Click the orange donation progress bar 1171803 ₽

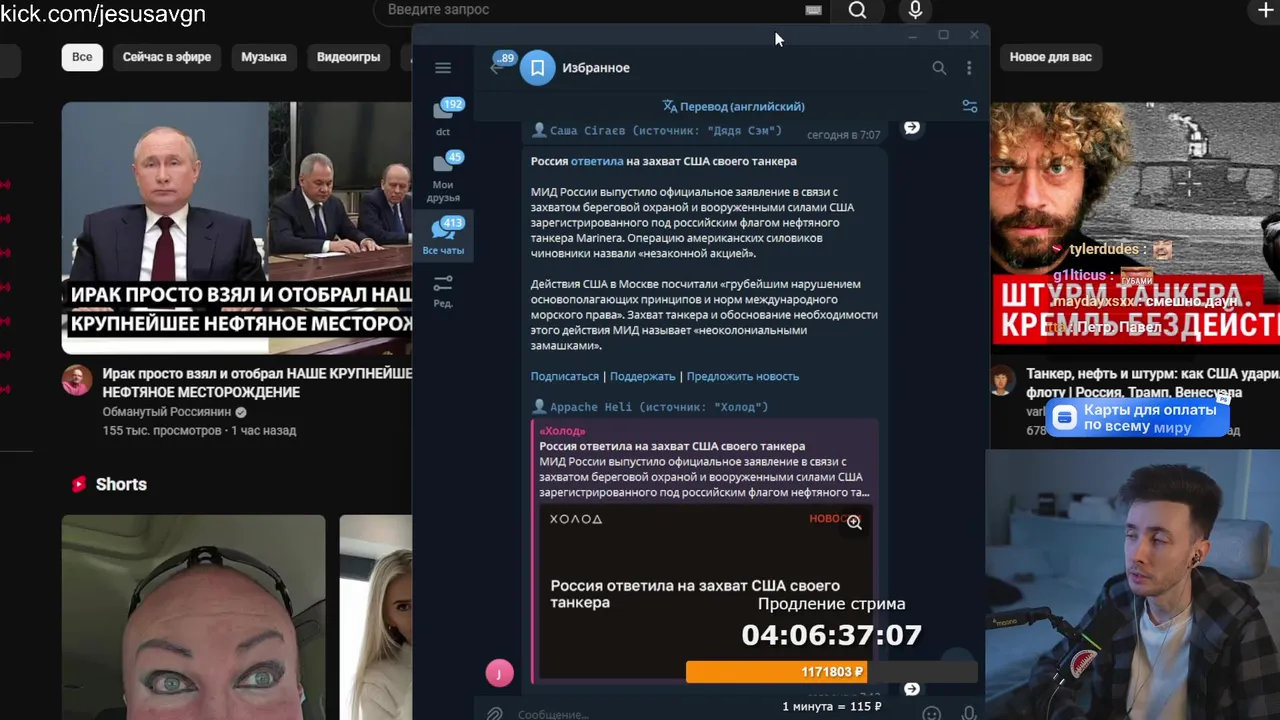click(831, 672)
